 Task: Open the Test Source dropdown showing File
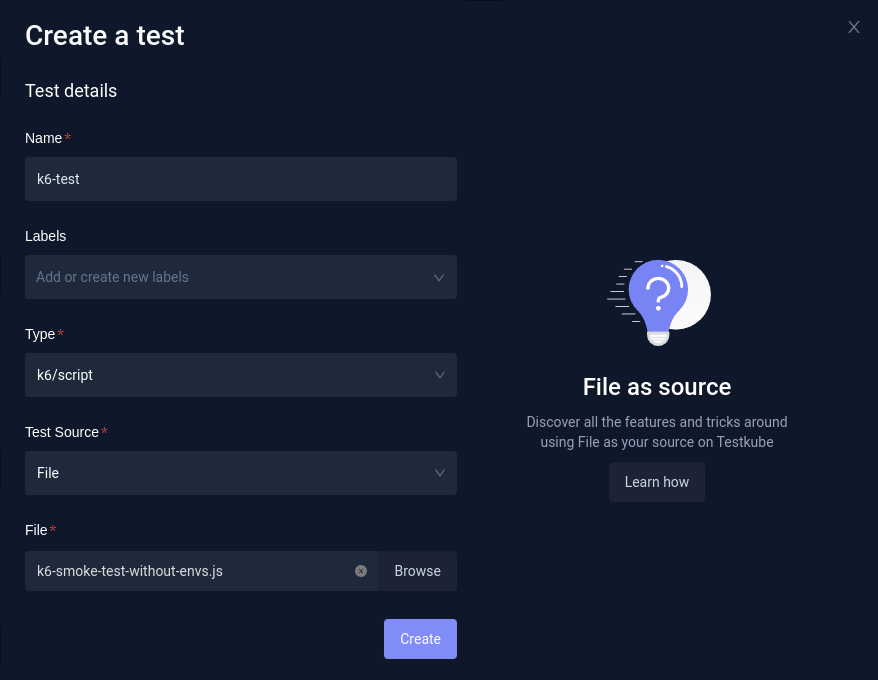[240, 473]
